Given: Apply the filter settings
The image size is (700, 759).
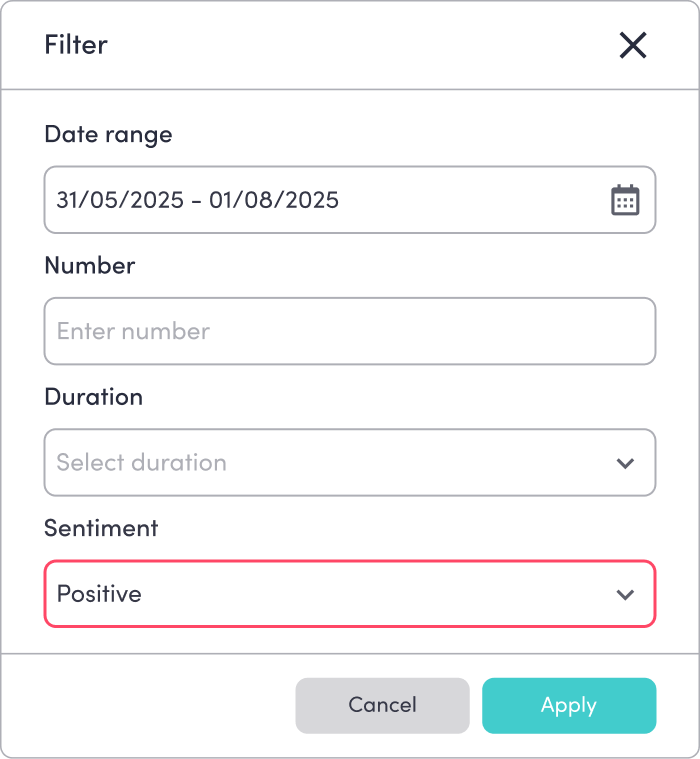Looking at the screenshot, I should (568, 706).
